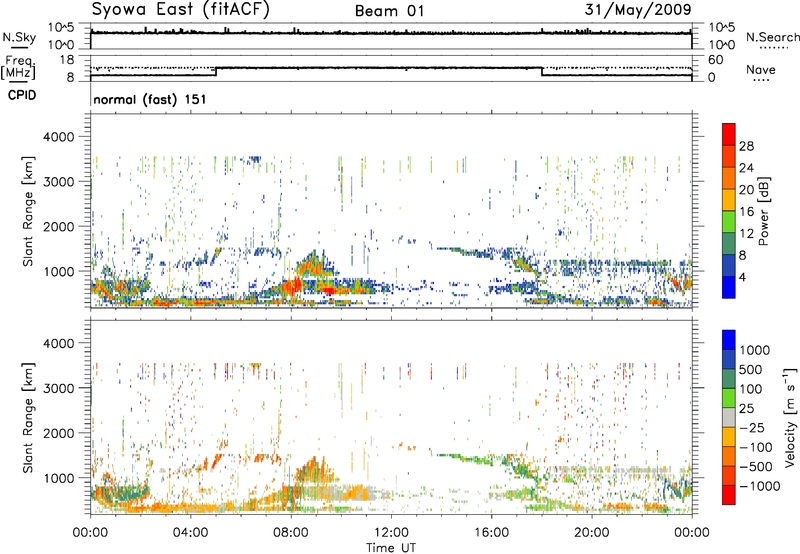The width and height of the screenshot is (800, 554).
Task: Click the "18" tick on frequency axis
Action: click(x=67, y=60)
